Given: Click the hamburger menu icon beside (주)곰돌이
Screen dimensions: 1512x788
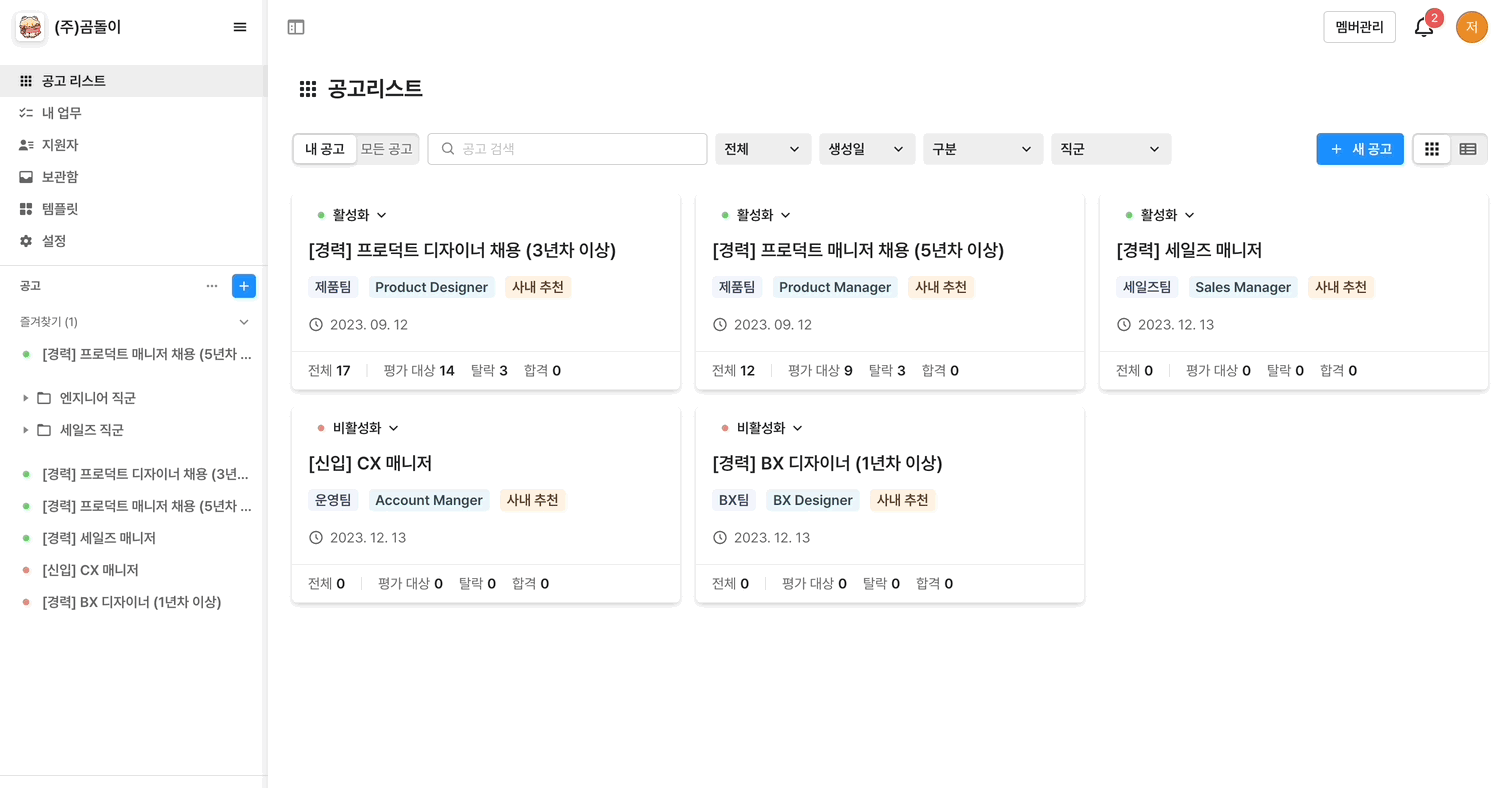Looking at the screenshot, I should [x=240, y=27].
